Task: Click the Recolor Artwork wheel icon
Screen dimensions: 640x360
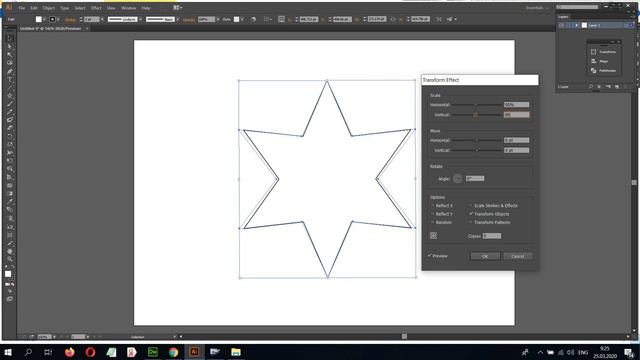Action: (x=253, y=19)
